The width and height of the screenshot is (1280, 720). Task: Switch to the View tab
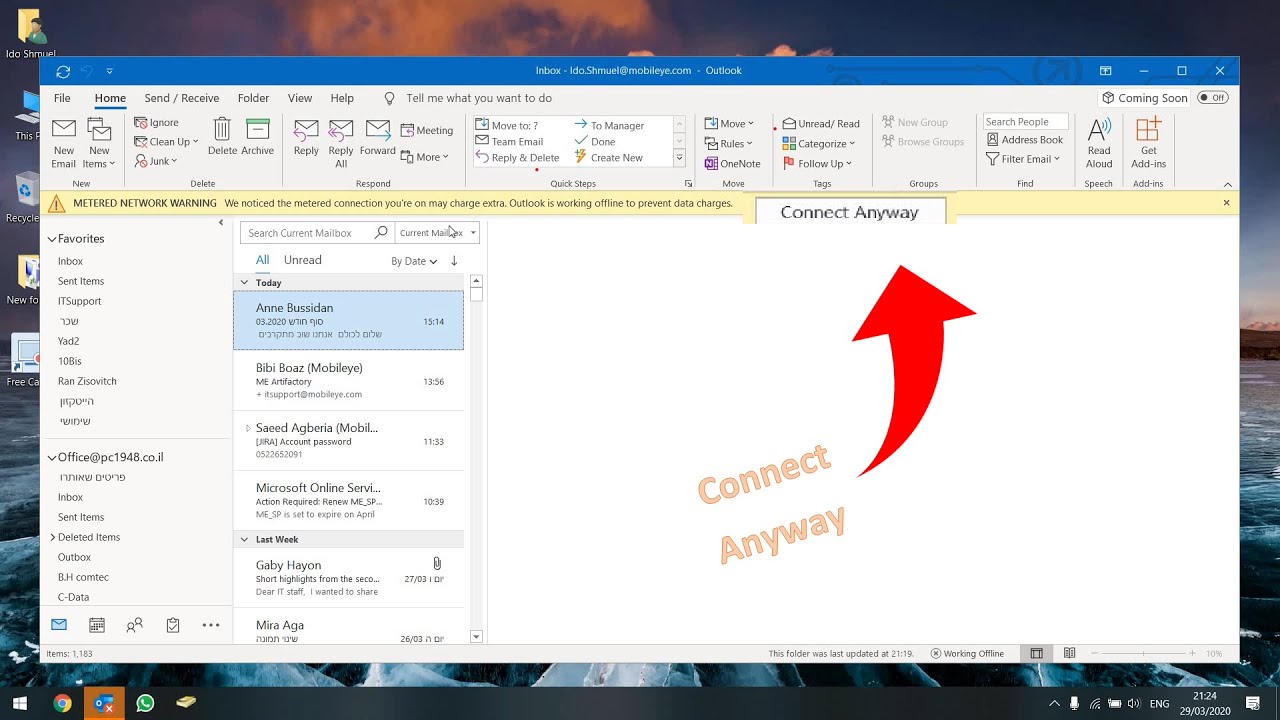click(x=300, y=98)
